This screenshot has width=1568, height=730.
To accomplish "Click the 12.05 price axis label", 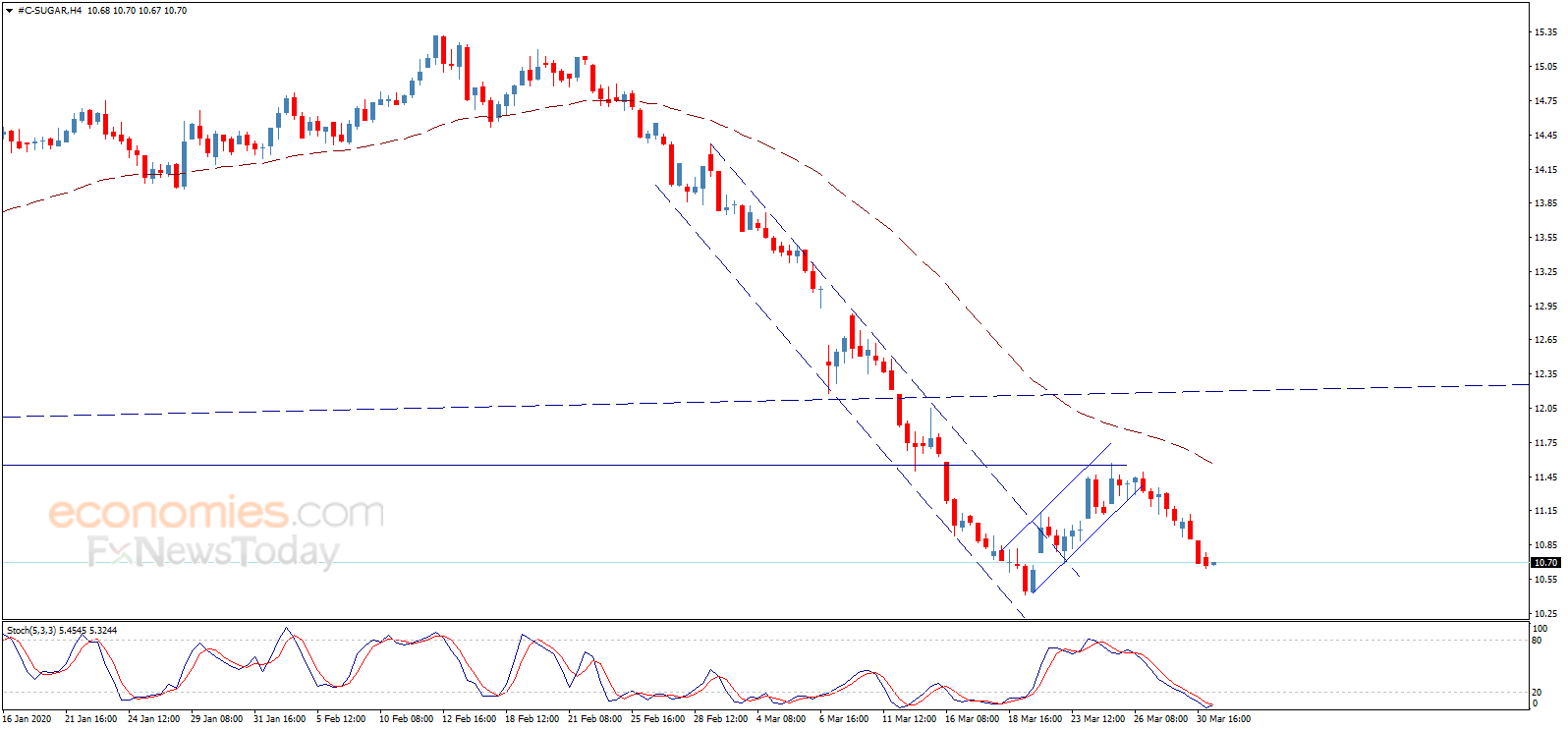I will pyautogui.click(x=1545, y=409).
